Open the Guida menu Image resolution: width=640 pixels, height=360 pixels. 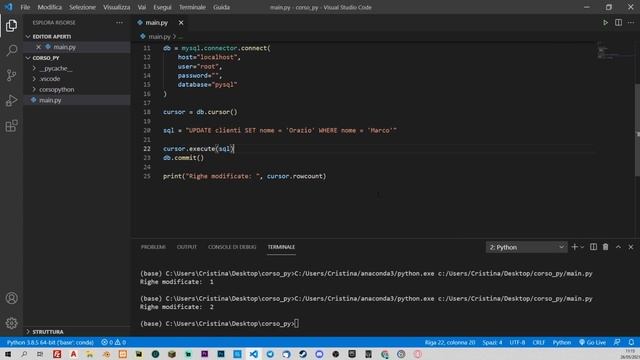click(x=221, y=7)
